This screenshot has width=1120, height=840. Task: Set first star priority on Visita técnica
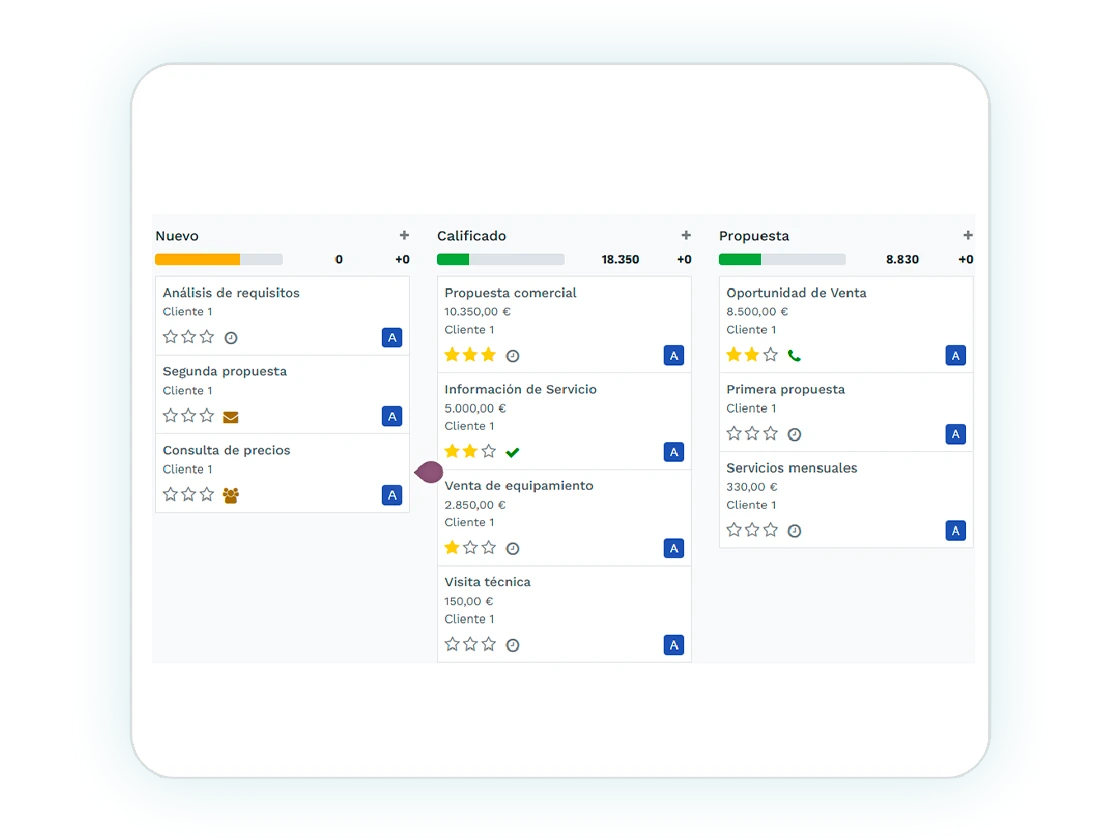[x=452, y=645]
